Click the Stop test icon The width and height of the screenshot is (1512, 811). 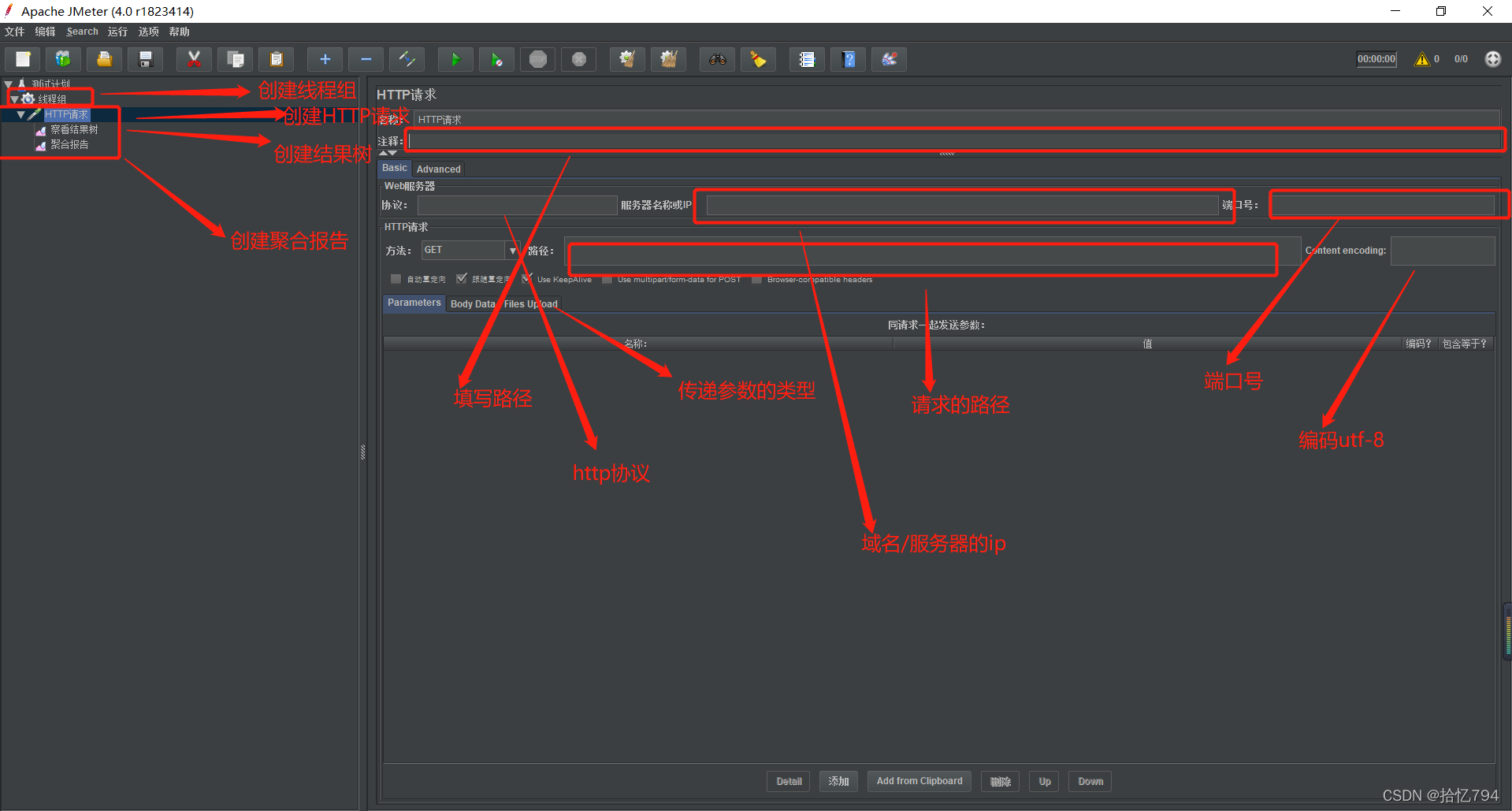537,59
